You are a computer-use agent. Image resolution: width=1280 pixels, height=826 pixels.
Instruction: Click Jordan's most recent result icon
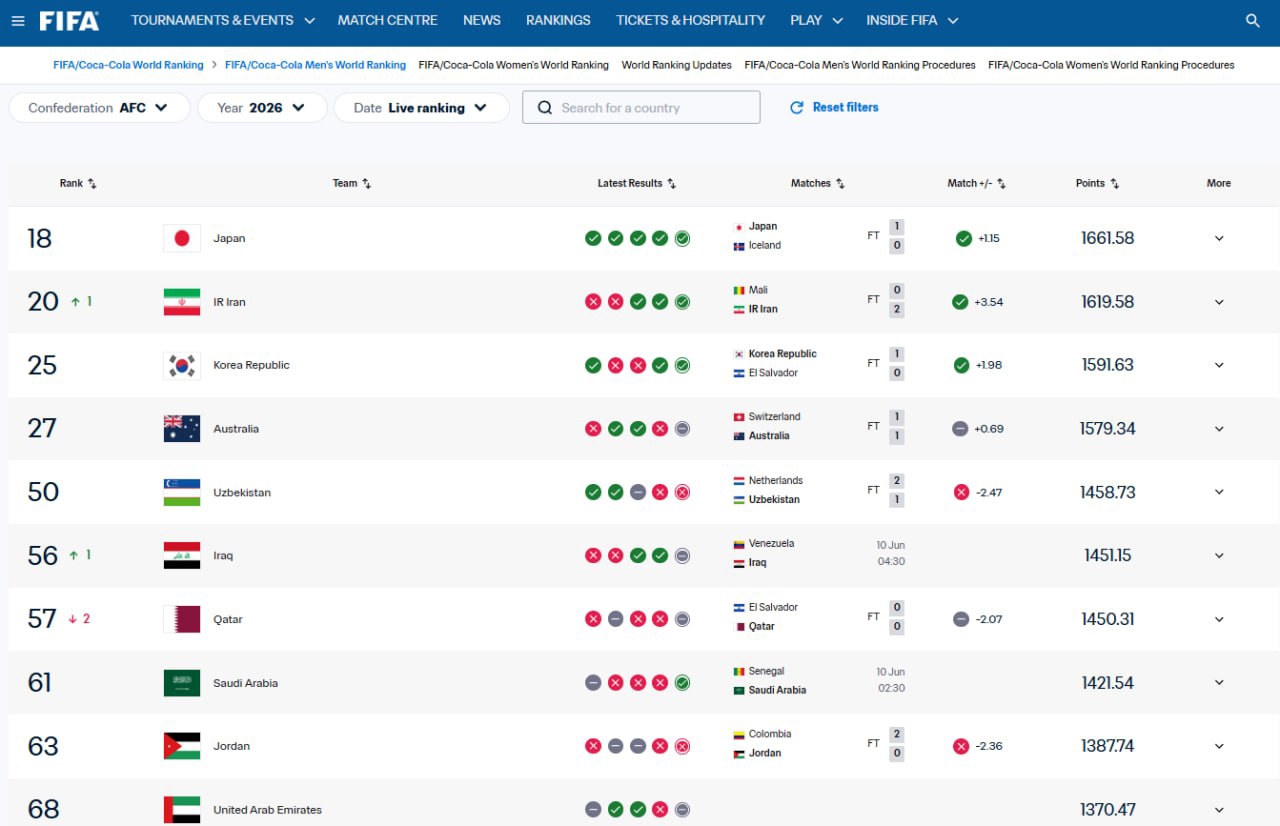(682, 746)
